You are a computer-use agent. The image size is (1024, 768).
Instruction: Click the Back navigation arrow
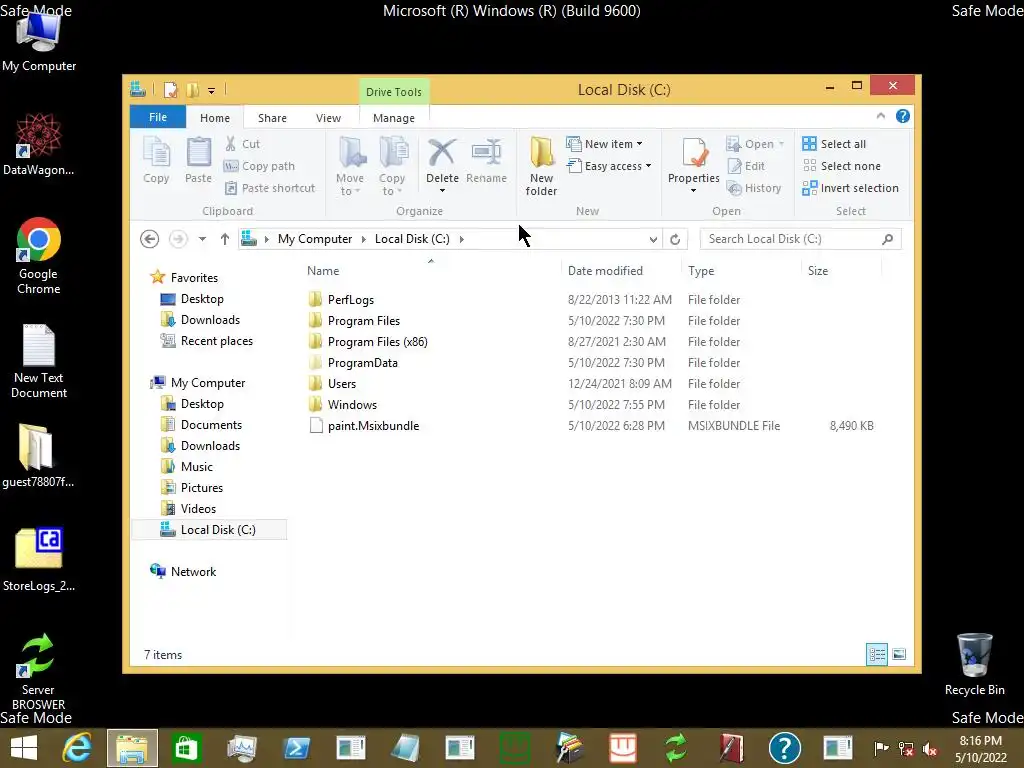coord(150,239)
